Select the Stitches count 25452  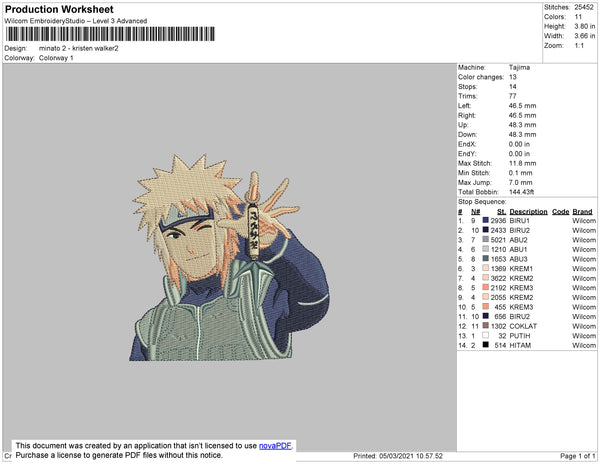(x=584, y=7)
